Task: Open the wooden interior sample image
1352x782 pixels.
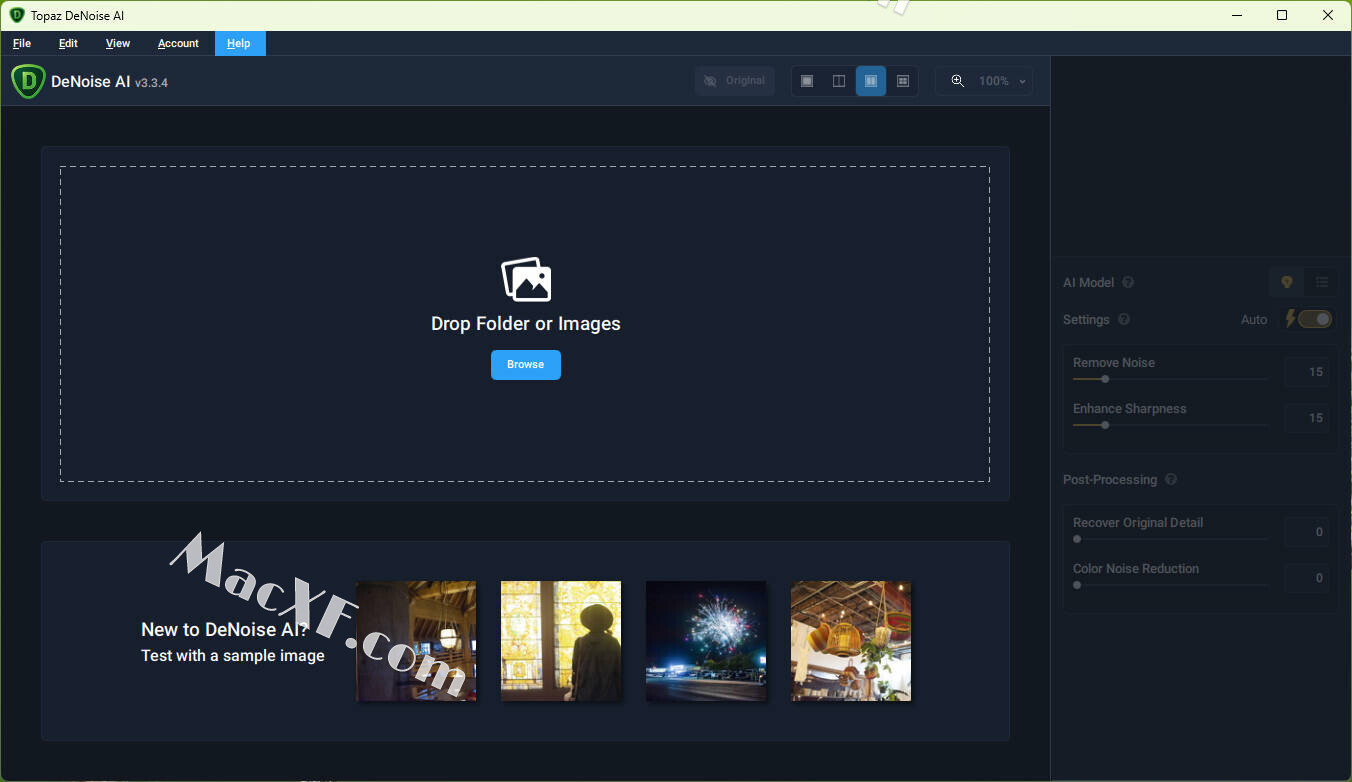Action: click(x=416, y=641)
